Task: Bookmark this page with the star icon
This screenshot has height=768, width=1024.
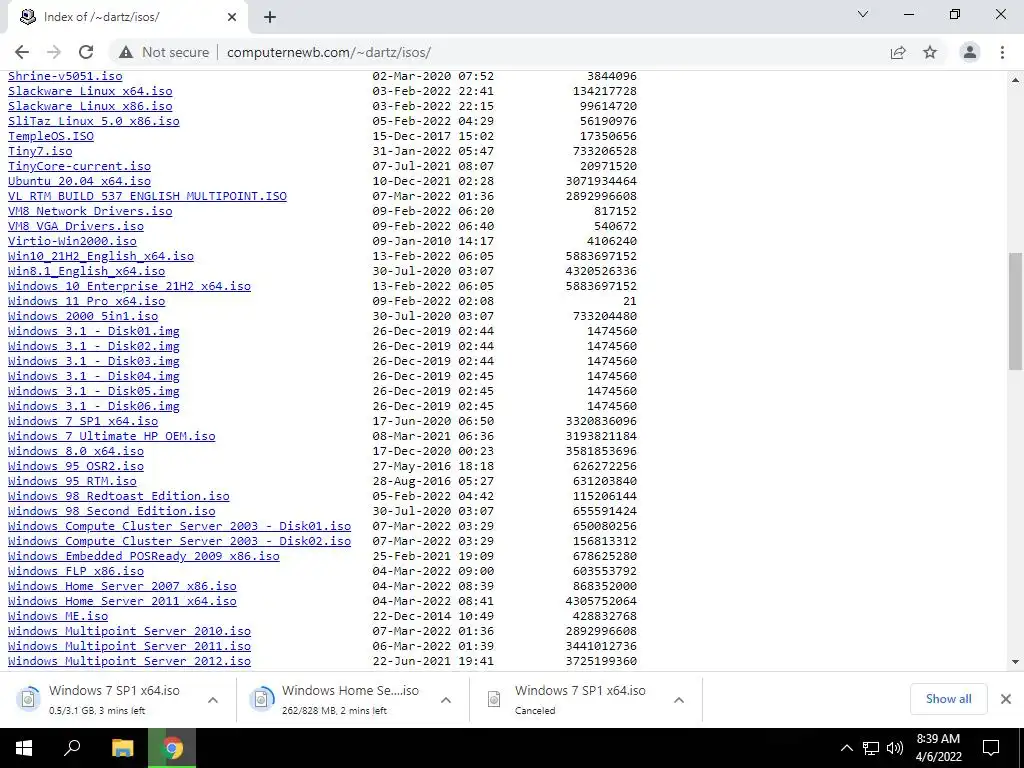Action: point(930,52)
